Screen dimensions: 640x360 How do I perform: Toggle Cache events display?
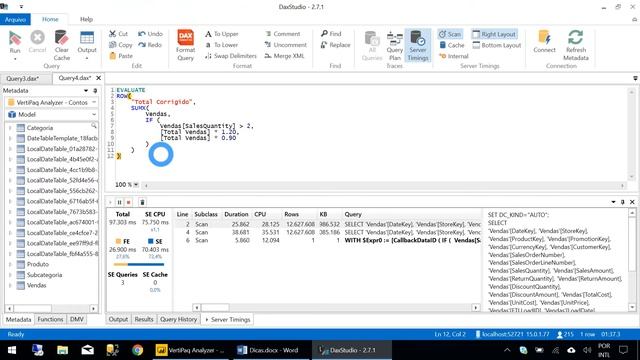pyautogui.click(x=451, y=45)
